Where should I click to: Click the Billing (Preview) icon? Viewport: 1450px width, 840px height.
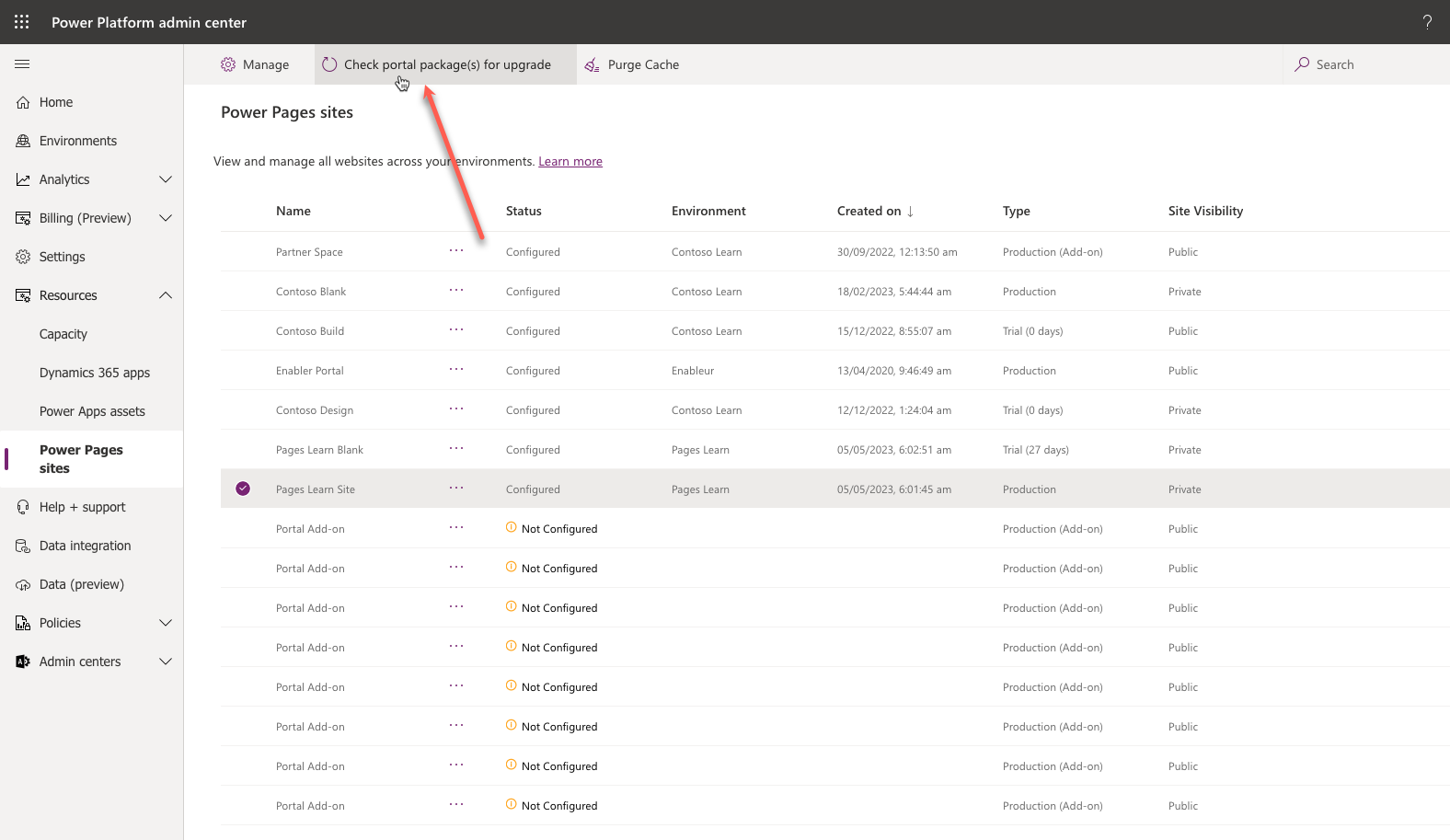click(x=23, y=218)
